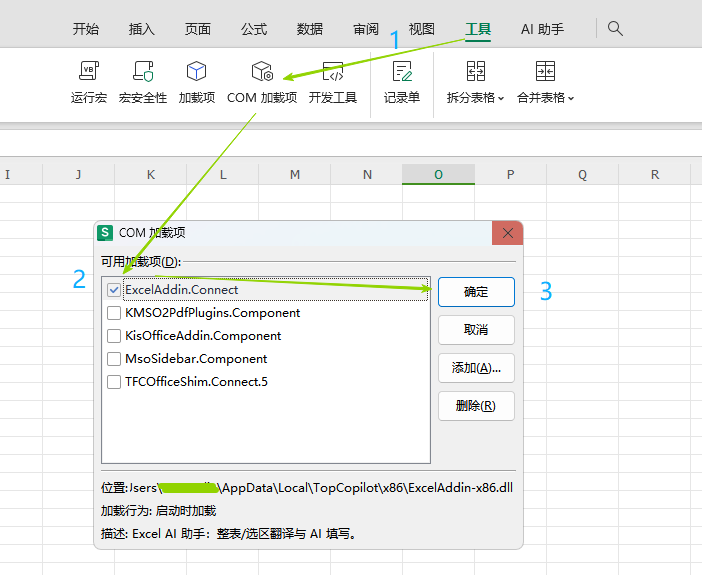Uncheck ExcelAddin.Connect add-in
Screen dimensions: 702x575
pos(114,290)
